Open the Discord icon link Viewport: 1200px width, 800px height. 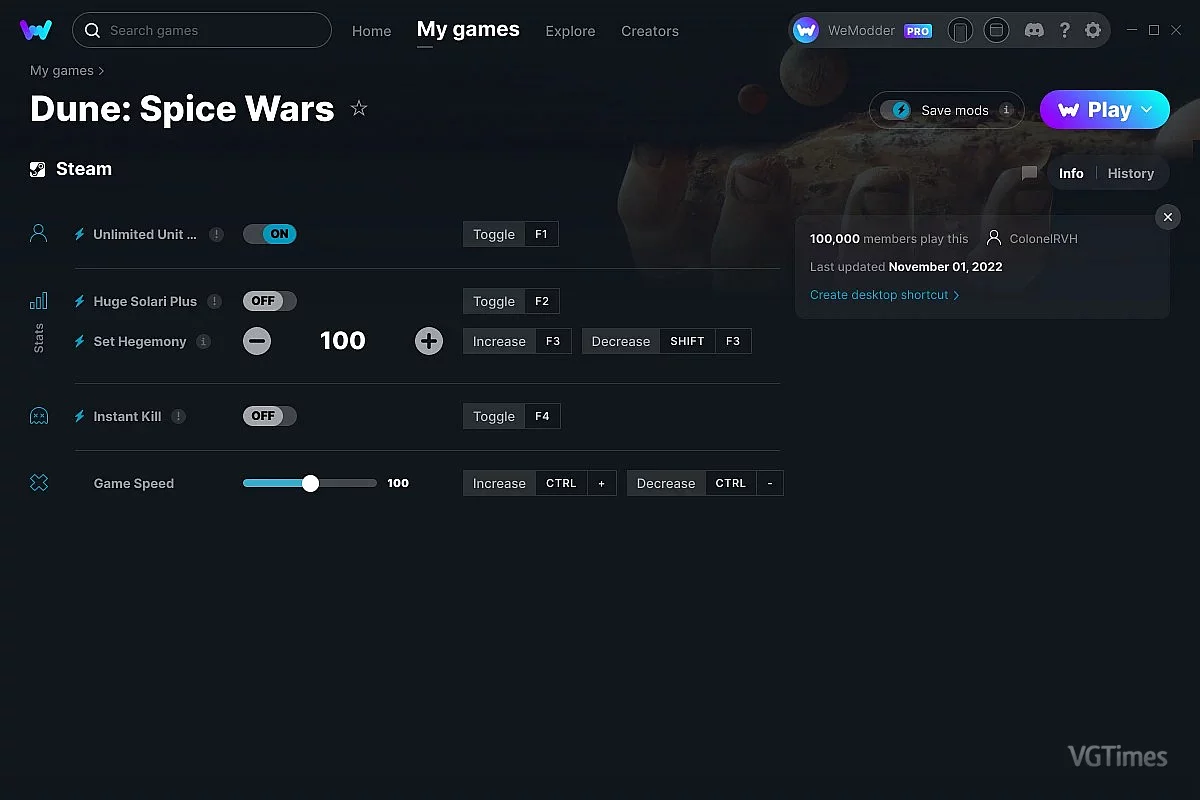pyautogui.click(x=1035, y=31)
